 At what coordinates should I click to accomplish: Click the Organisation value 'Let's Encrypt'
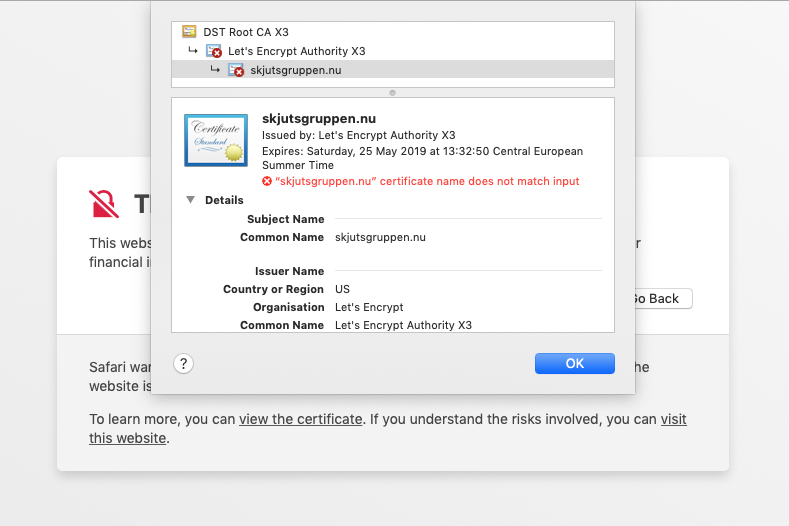(369, 307)
